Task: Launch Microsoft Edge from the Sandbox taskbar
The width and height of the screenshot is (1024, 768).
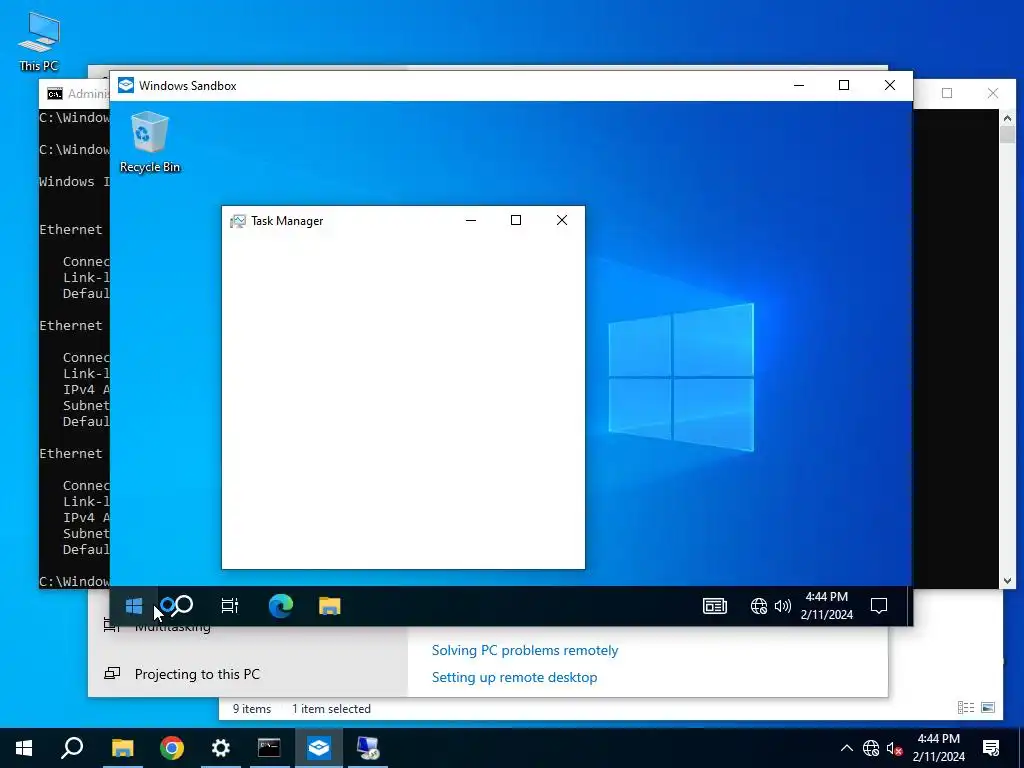Action: pyautogui.click(x=281, y=606)
